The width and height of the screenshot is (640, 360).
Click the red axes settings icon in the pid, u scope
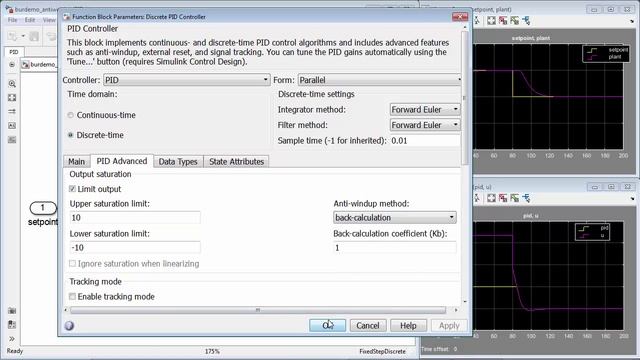pyautogui.click(x=503, y=198)
